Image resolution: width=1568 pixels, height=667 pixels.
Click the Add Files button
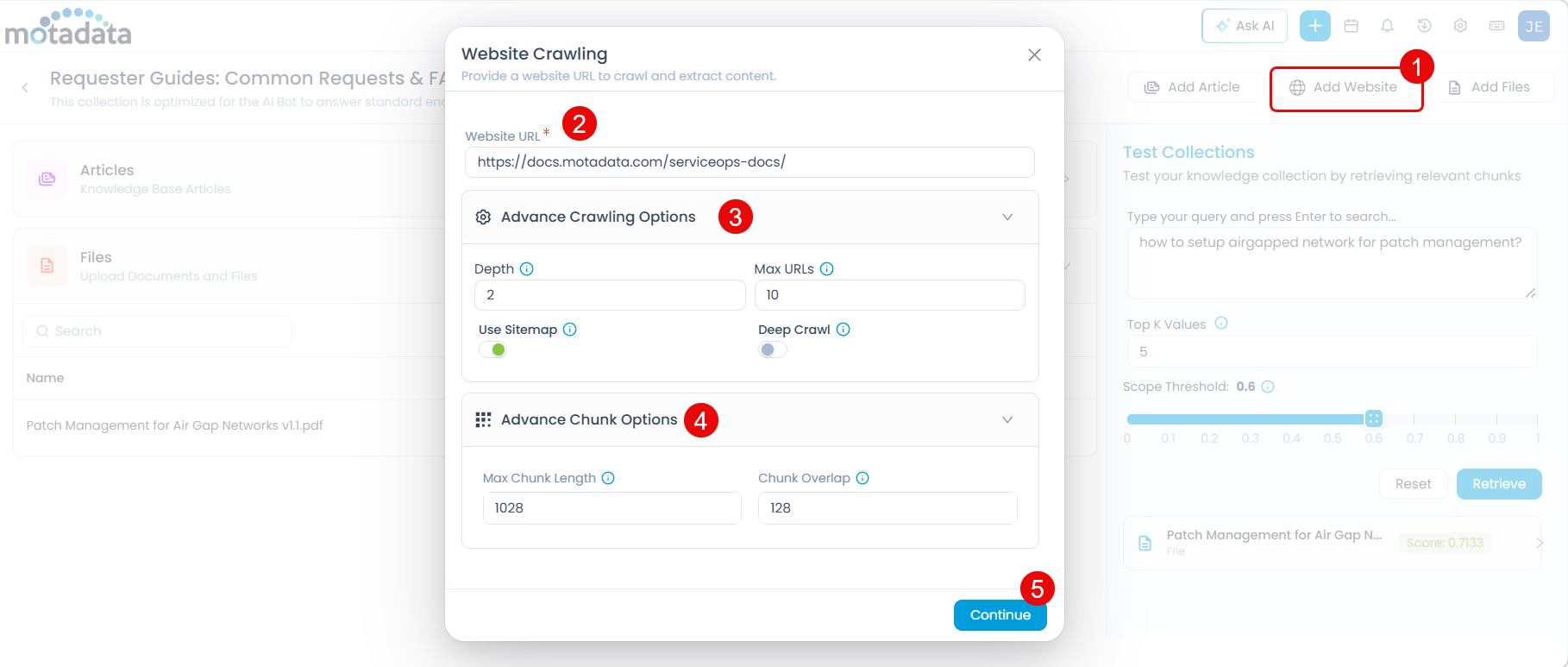tap(1492, 87)
